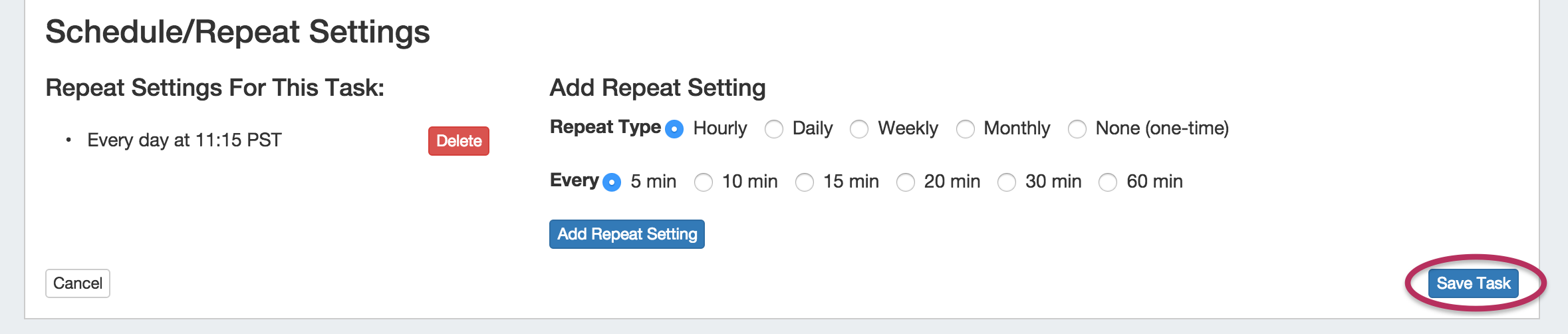Pick the Monthly repeat type
The width and height of the screenshot is (1568, 334).
966,129
